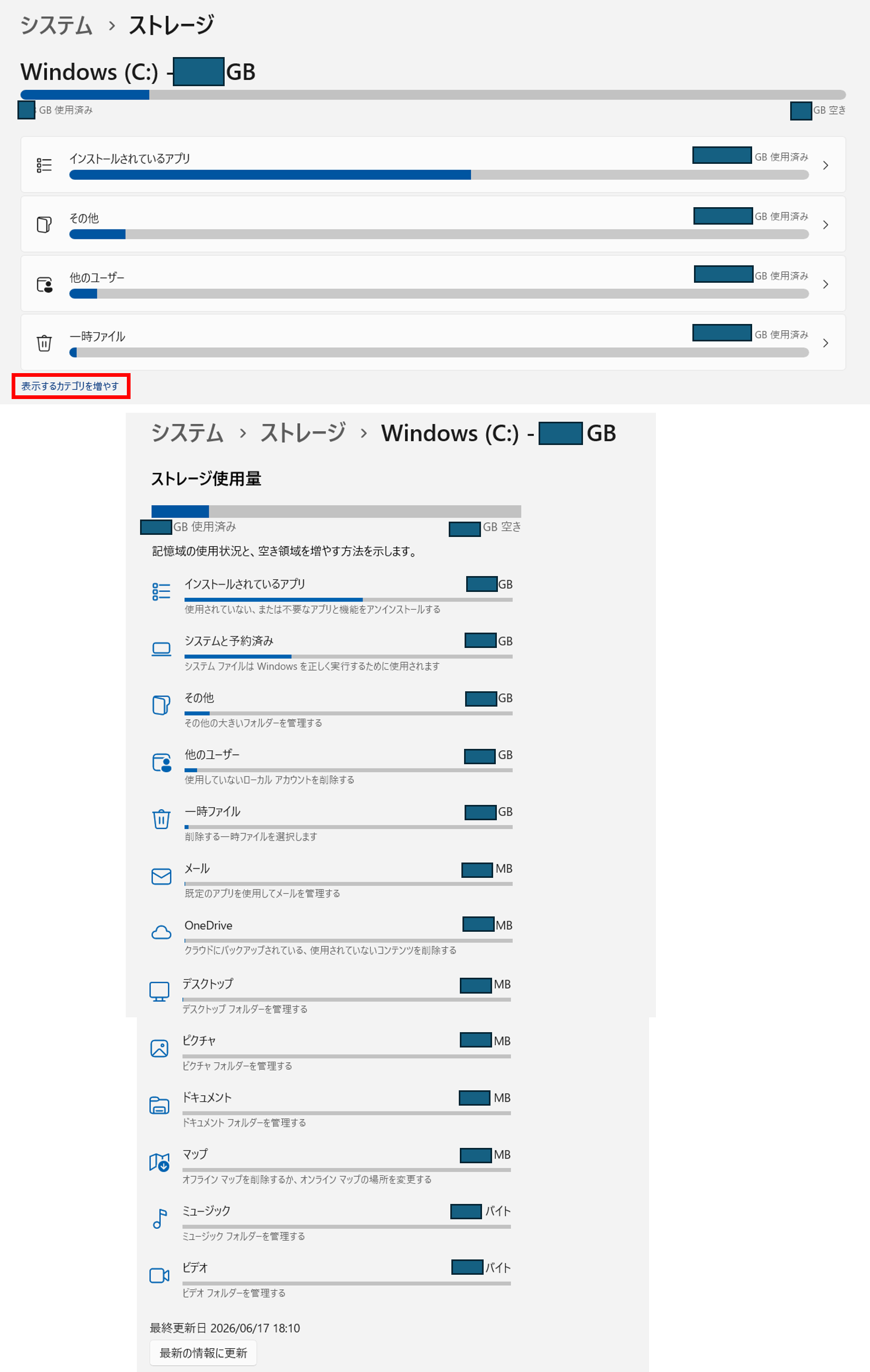Click the ピクチャ image icon
Image resolution: width=870 pixels, height=1372 pixels.
click(159, 1049)
